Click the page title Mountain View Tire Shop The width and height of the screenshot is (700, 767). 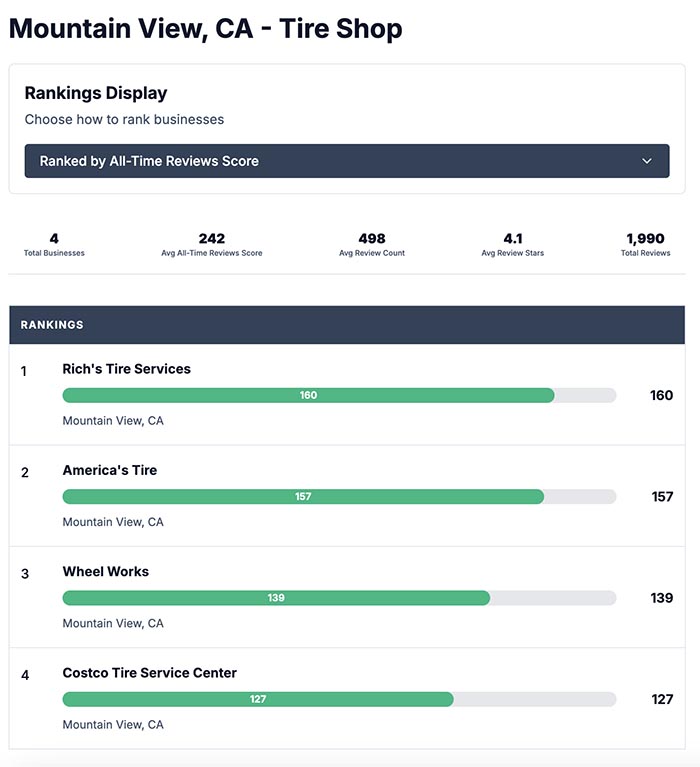click(x=205, y=28)
